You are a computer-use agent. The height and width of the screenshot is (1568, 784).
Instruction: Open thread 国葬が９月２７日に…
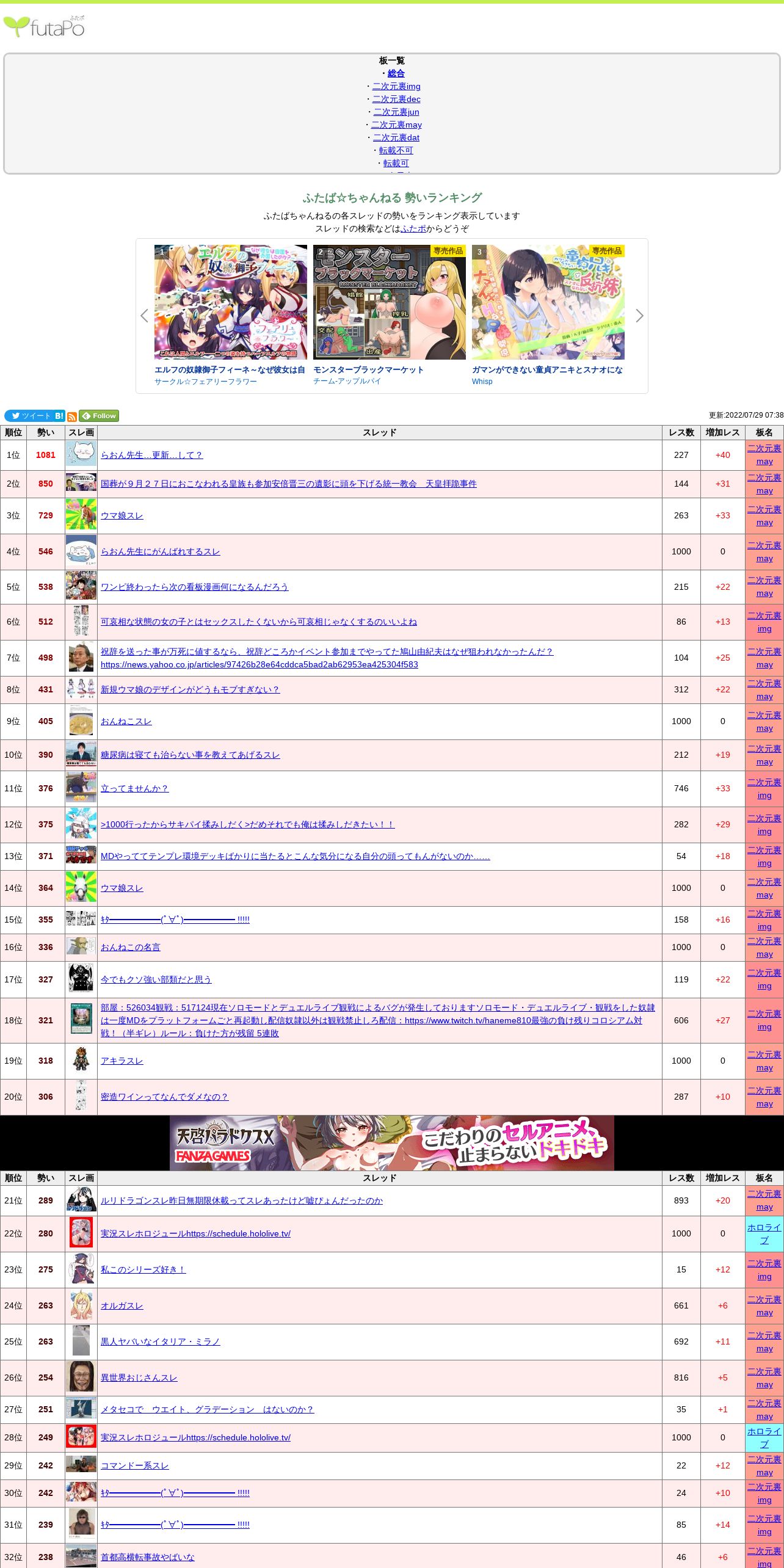pos(289,484)
